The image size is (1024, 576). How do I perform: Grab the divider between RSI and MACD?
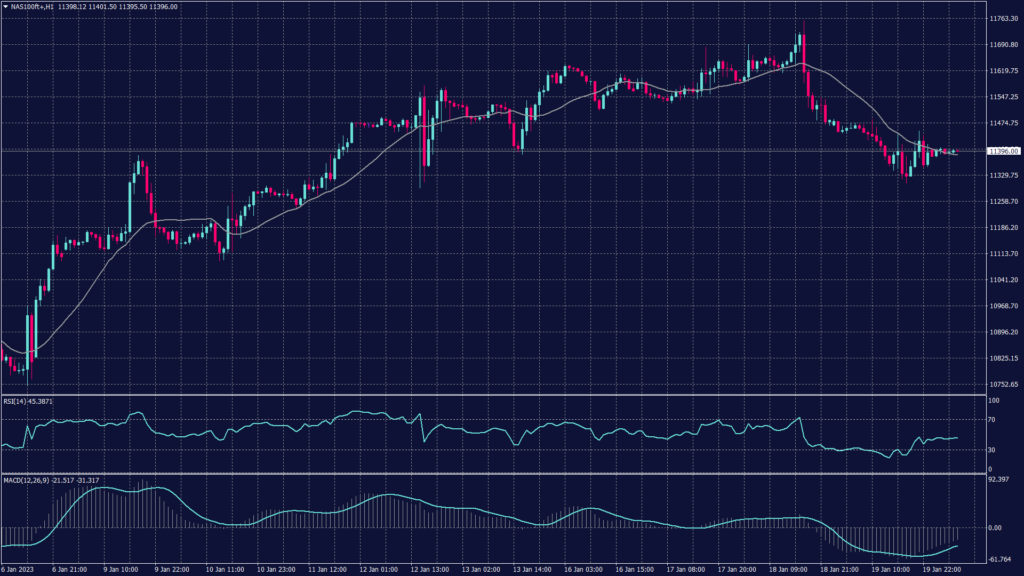tap(490, 474)
